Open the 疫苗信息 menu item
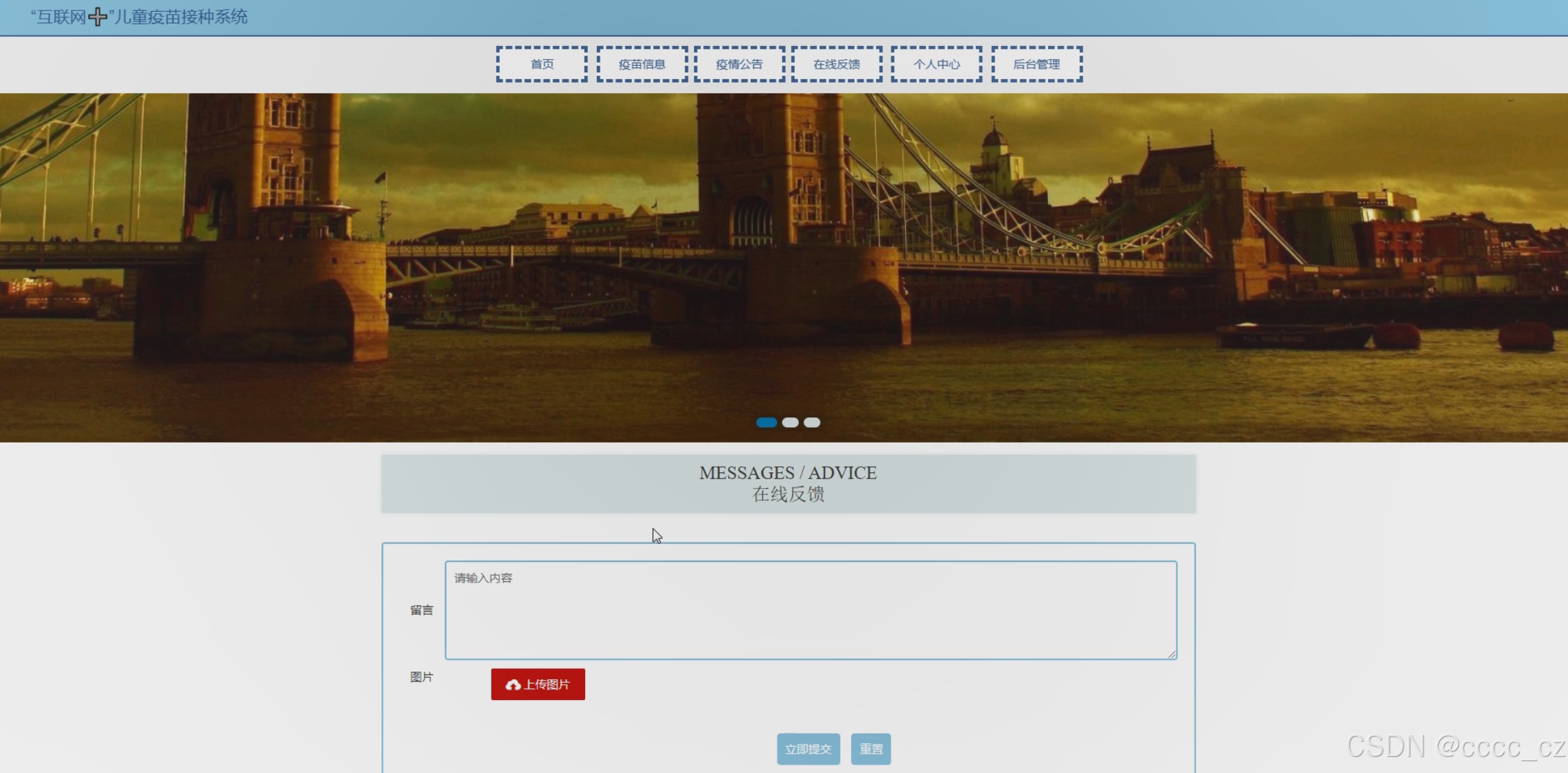This screenshot has width=1568, height=773. pyautogui.click(x=642, y=65)
